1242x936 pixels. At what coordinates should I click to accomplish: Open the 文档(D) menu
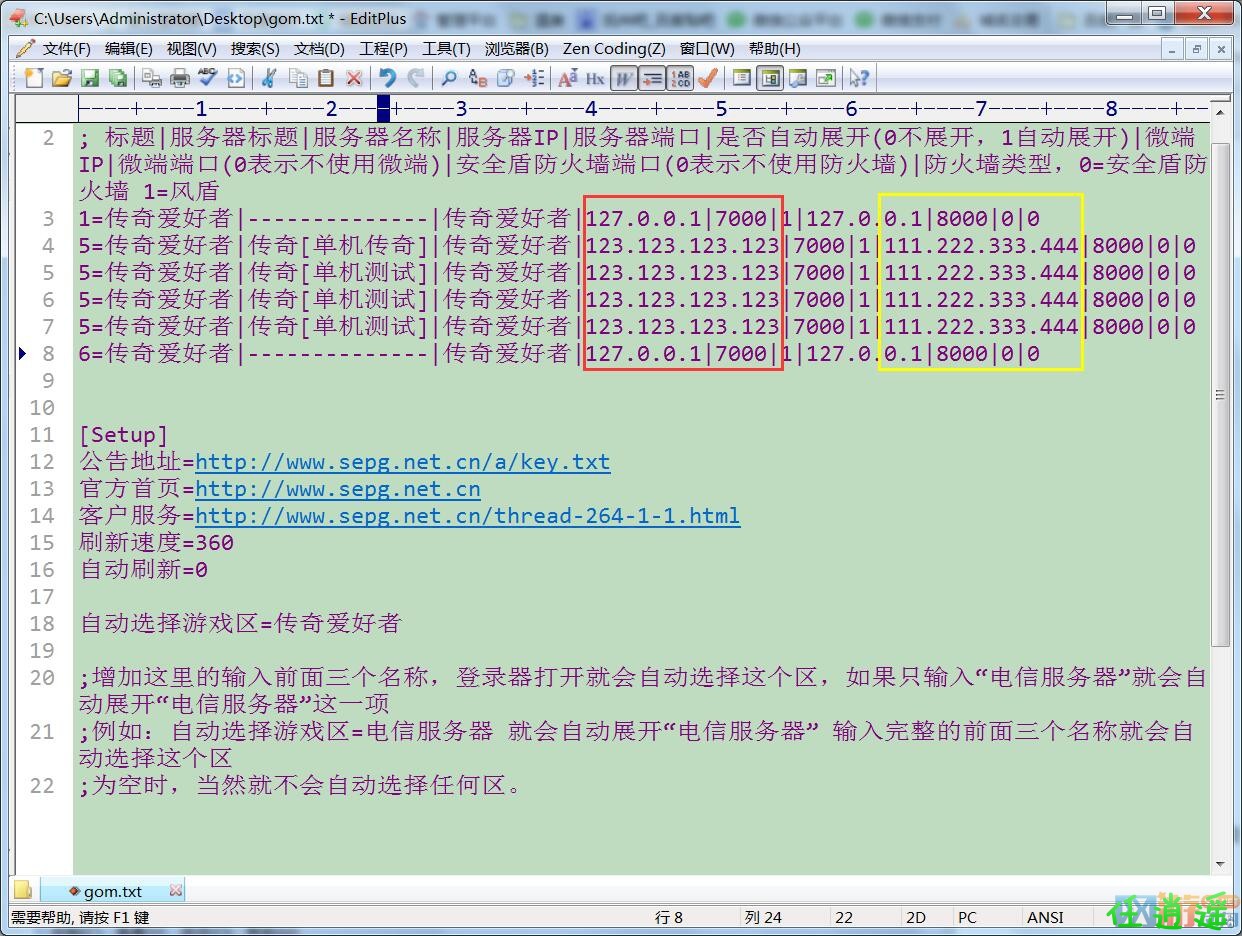point(319,48)
